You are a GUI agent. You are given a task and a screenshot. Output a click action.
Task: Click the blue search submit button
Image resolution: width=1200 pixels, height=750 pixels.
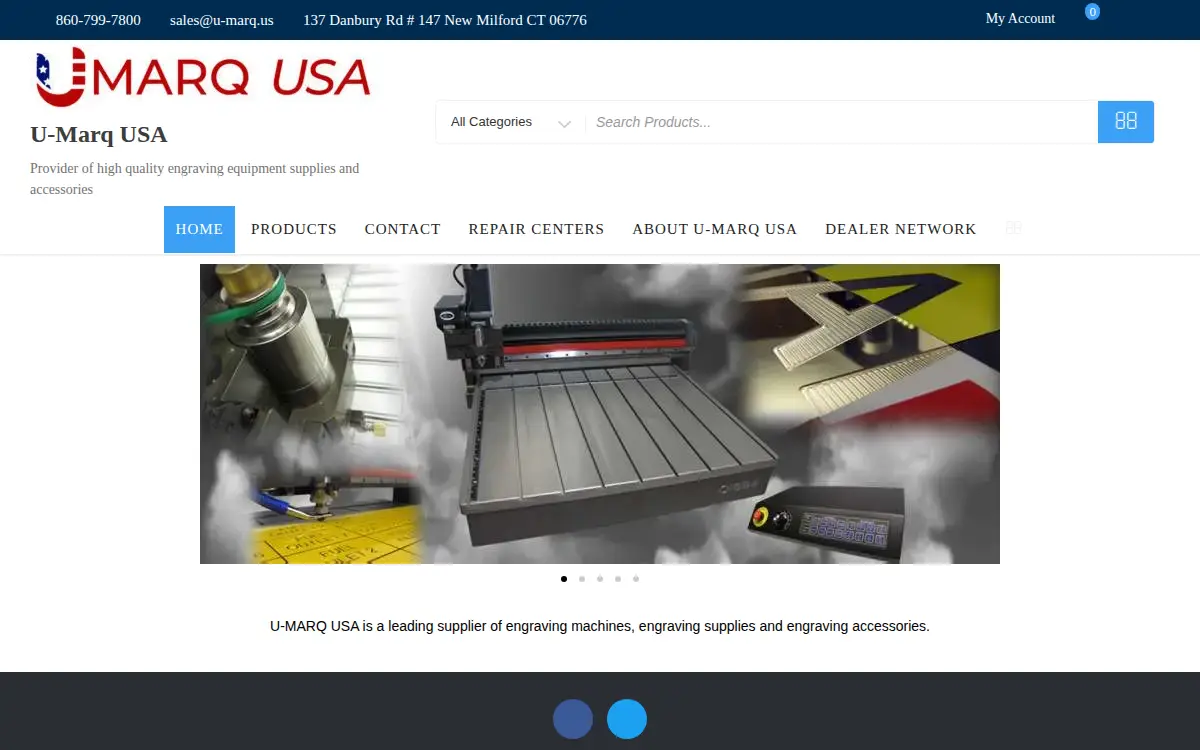coord(1126,122)
